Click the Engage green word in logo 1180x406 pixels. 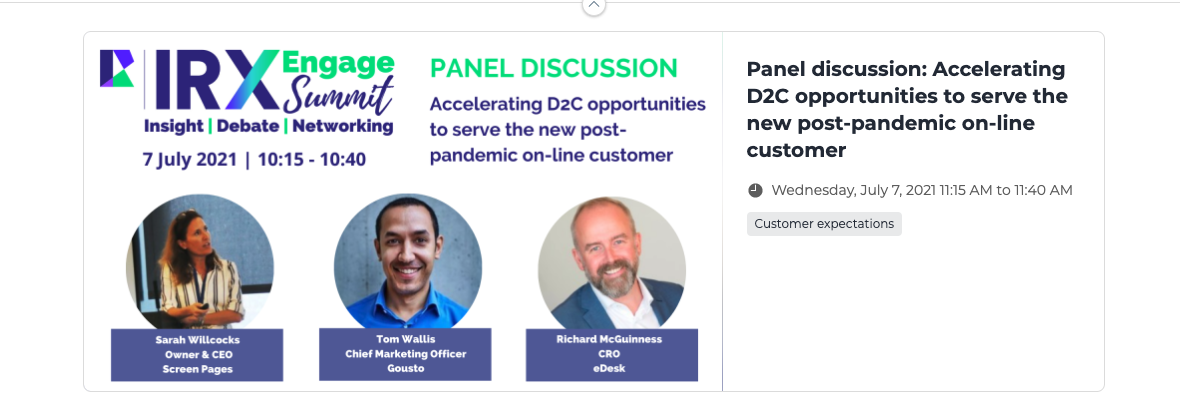(338, 64)
